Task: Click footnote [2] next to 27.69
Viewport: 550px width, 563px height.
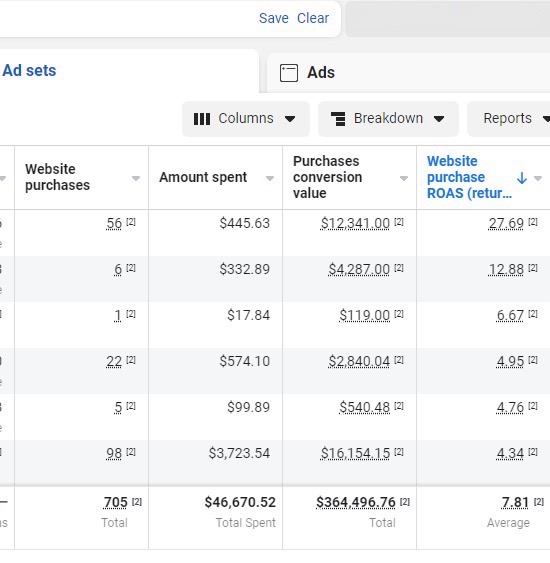Action: [533, 222]
